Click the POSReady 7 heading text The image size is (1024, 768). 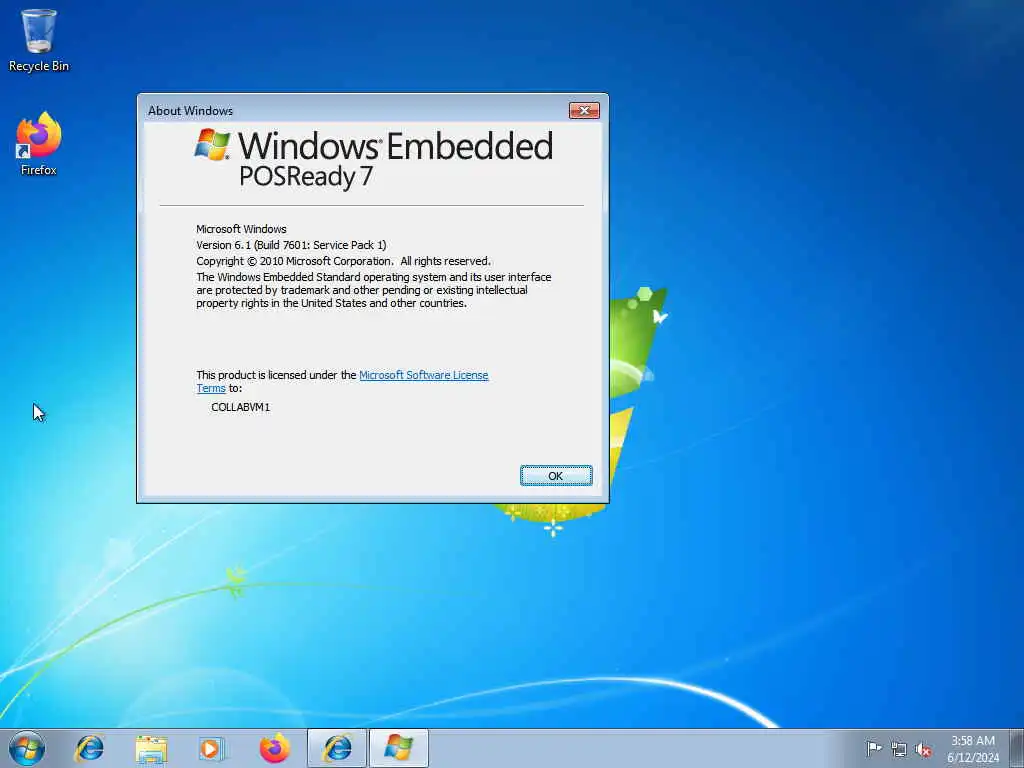[x=306, y=177]
